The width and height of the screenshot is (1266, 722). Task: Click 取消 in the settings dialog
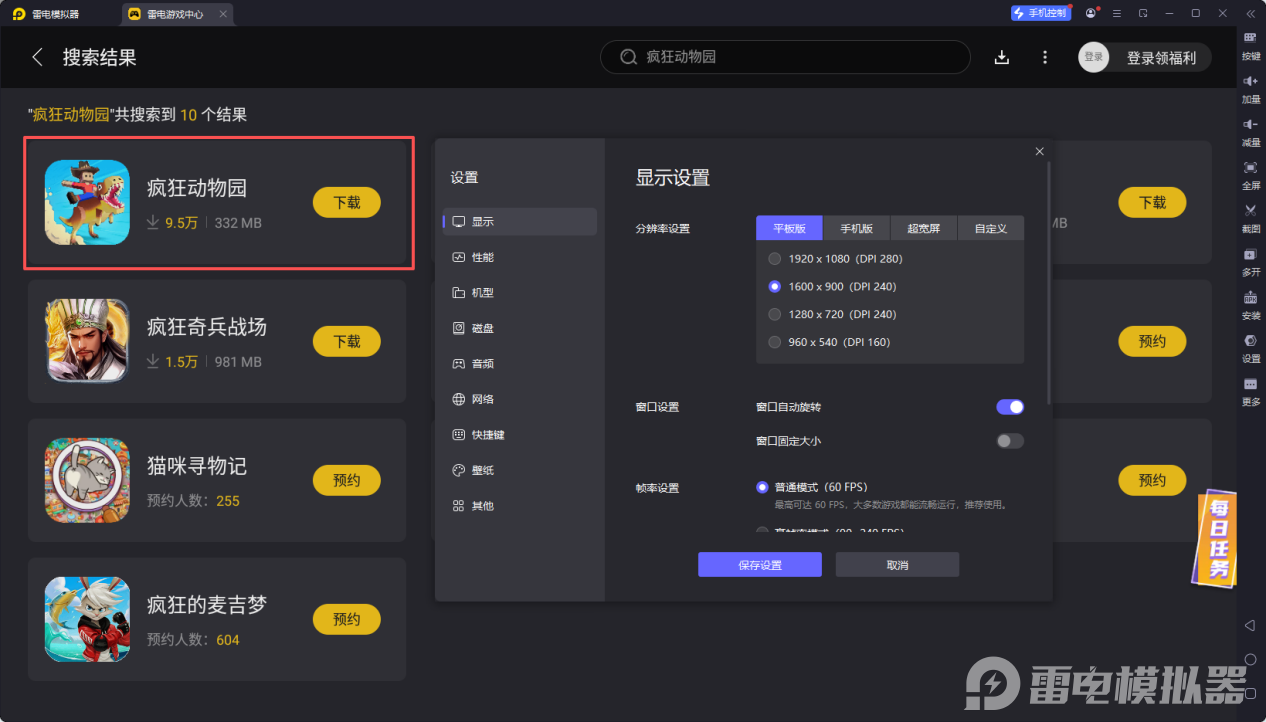tap(897, 565)
